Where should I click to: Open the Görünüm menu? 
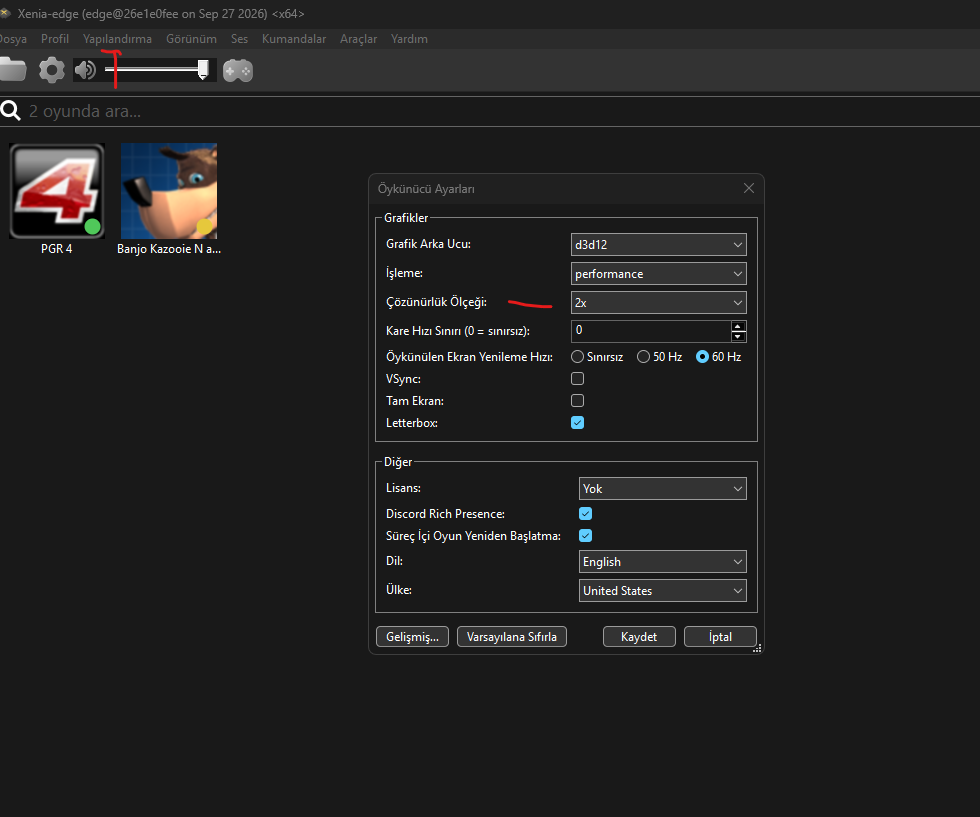coord(191,39)
